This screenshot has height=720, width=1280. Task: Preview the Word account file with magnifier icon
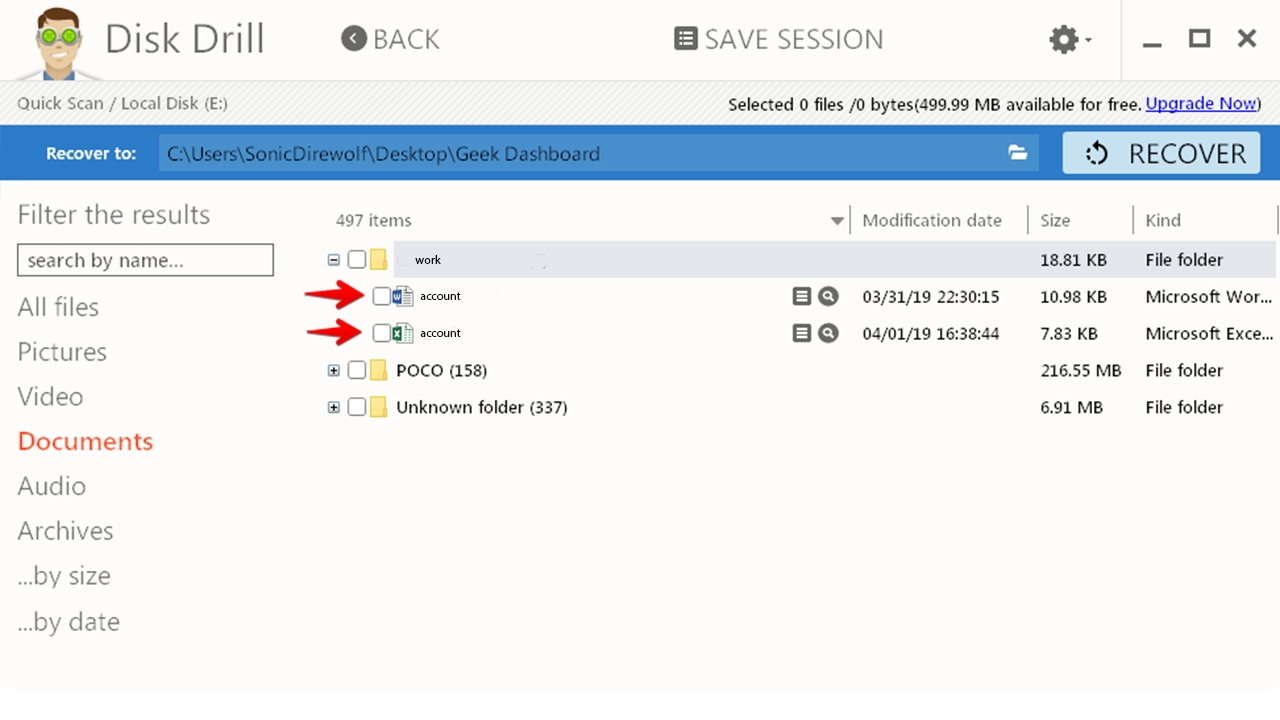click(x=828, y=296)
